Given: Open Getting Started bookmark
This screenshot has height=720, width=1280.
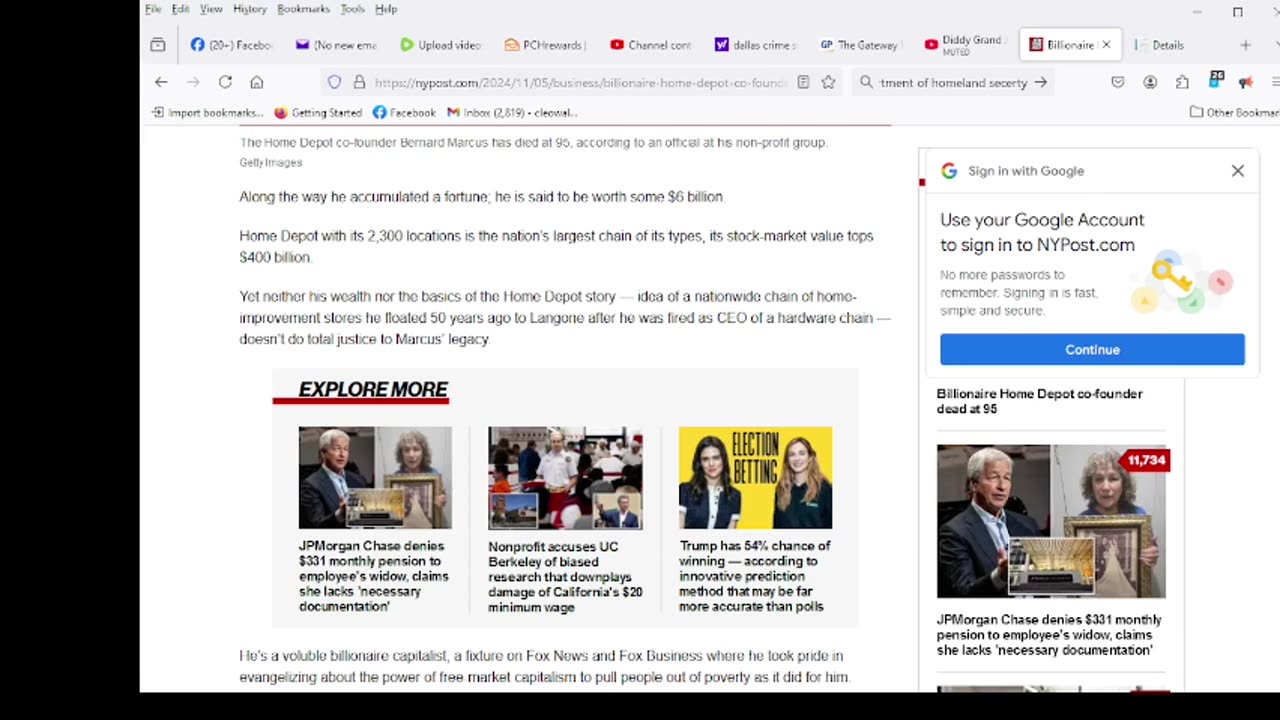Looking at the screenshot, I should (x=318, y=112).
